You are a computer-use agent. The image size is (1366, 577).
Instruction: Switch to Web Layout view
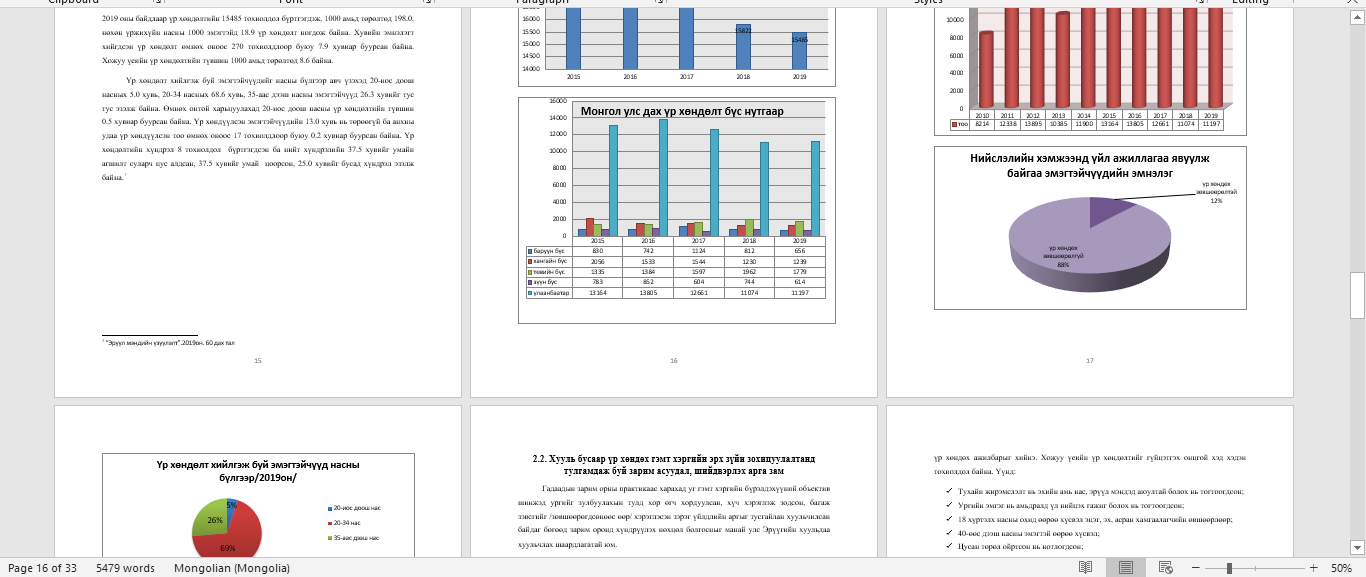point(1165,567)
